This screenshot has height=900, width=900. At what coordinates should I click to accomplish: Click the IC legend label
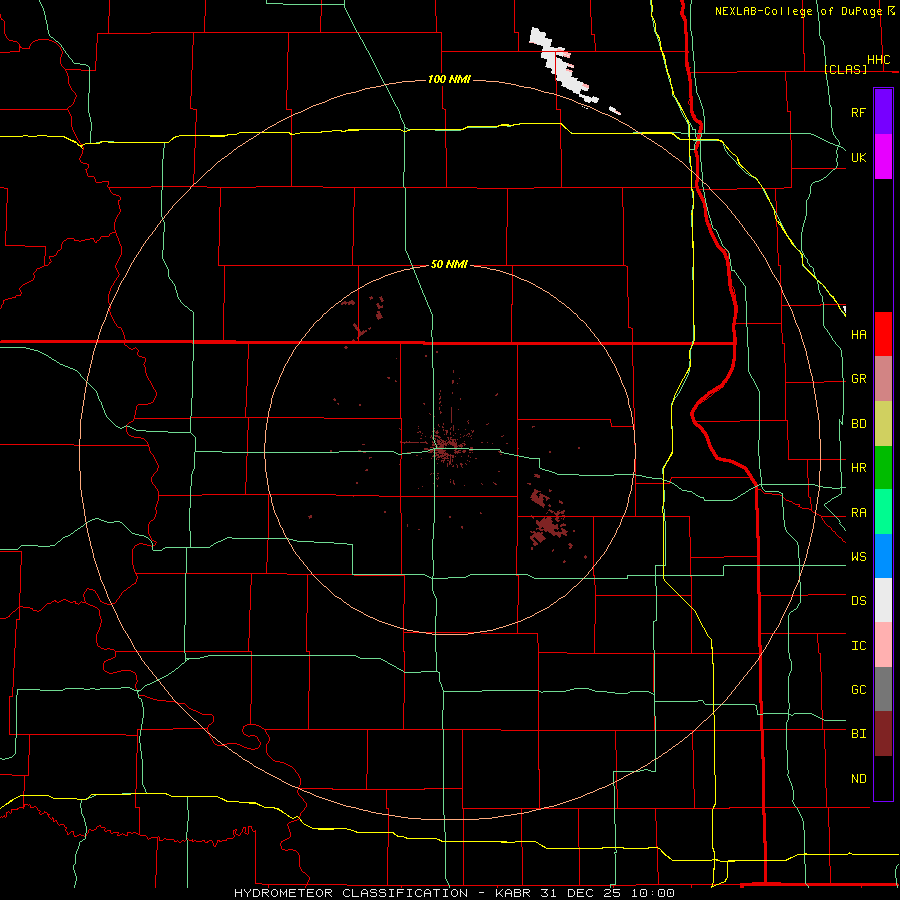click(858, 646)
